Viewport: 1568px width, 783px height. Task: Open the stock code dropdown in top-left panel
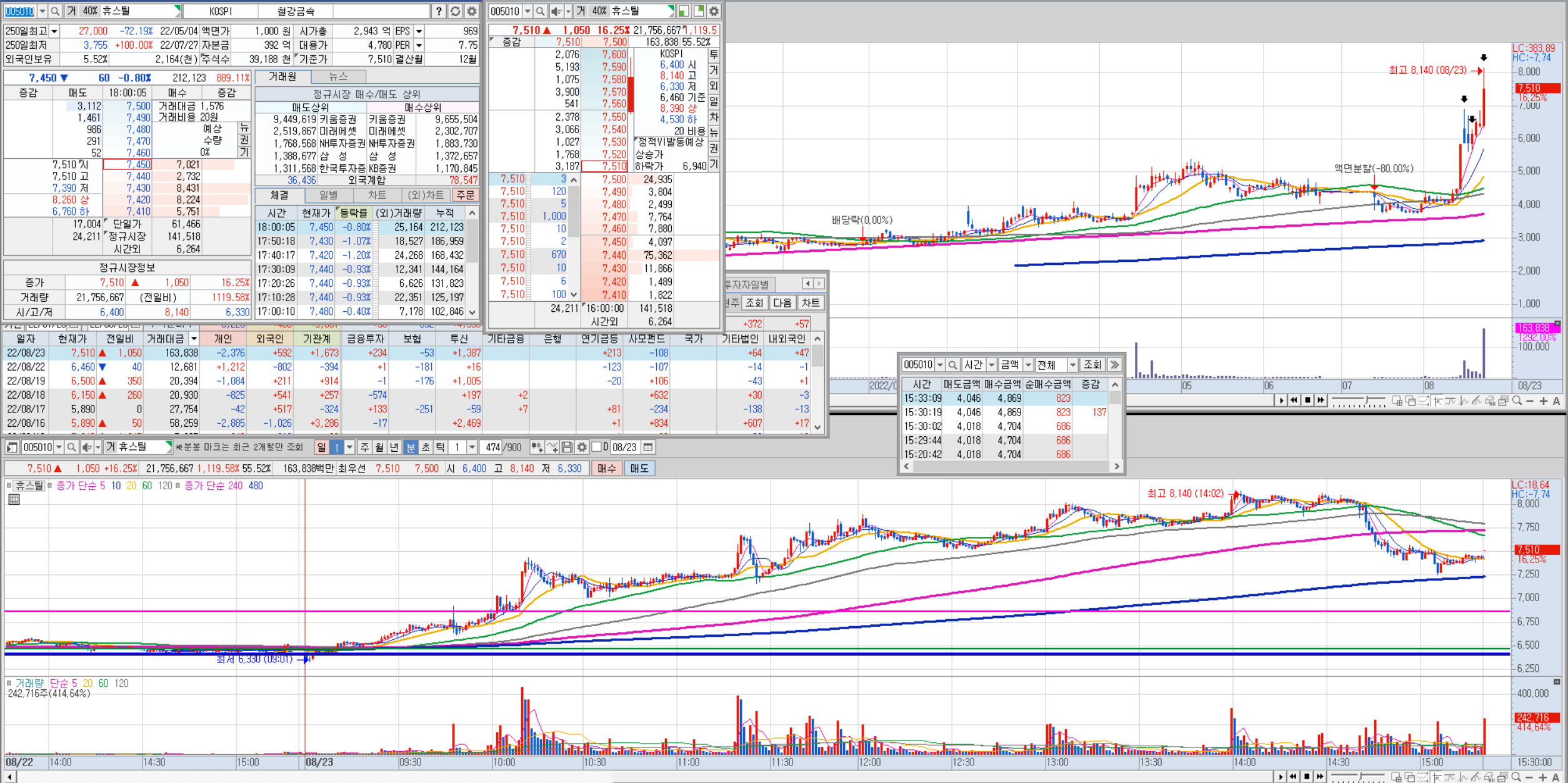coord(42,11)
